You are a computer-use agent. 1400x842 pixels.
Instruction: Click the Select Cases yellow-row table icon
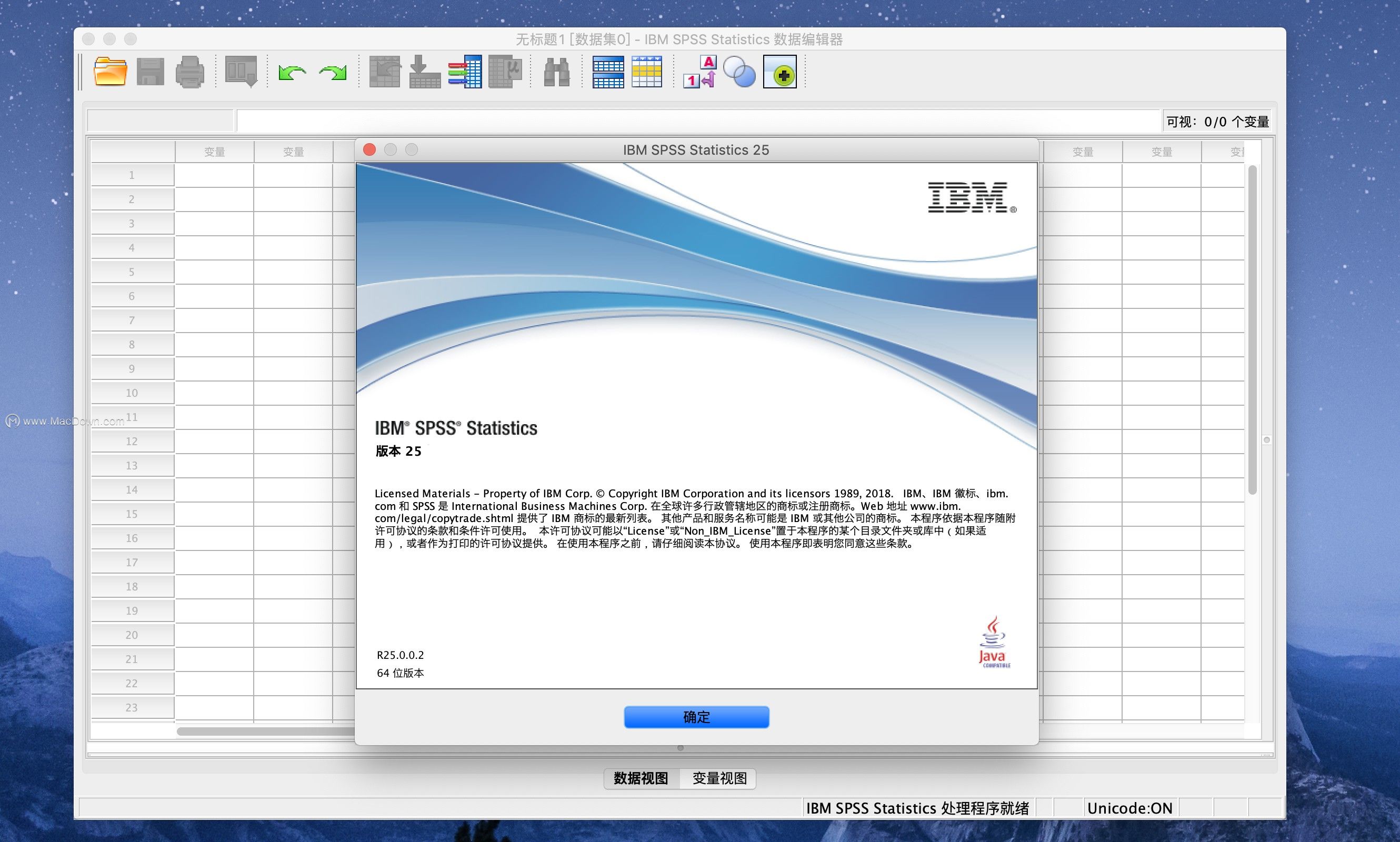pos(647,72)
